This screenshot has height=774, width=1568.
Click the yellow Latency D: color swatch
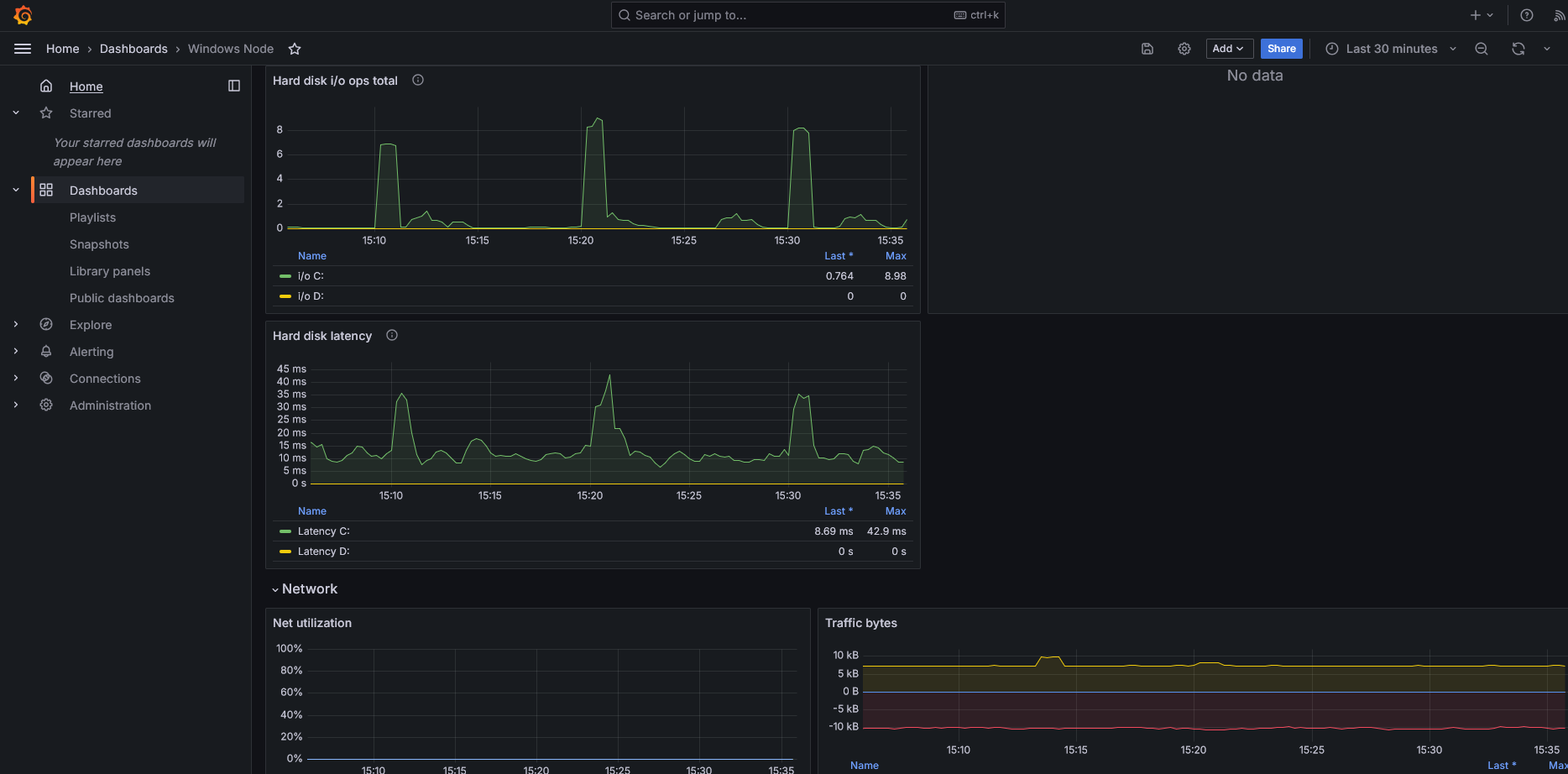[285, 551]
